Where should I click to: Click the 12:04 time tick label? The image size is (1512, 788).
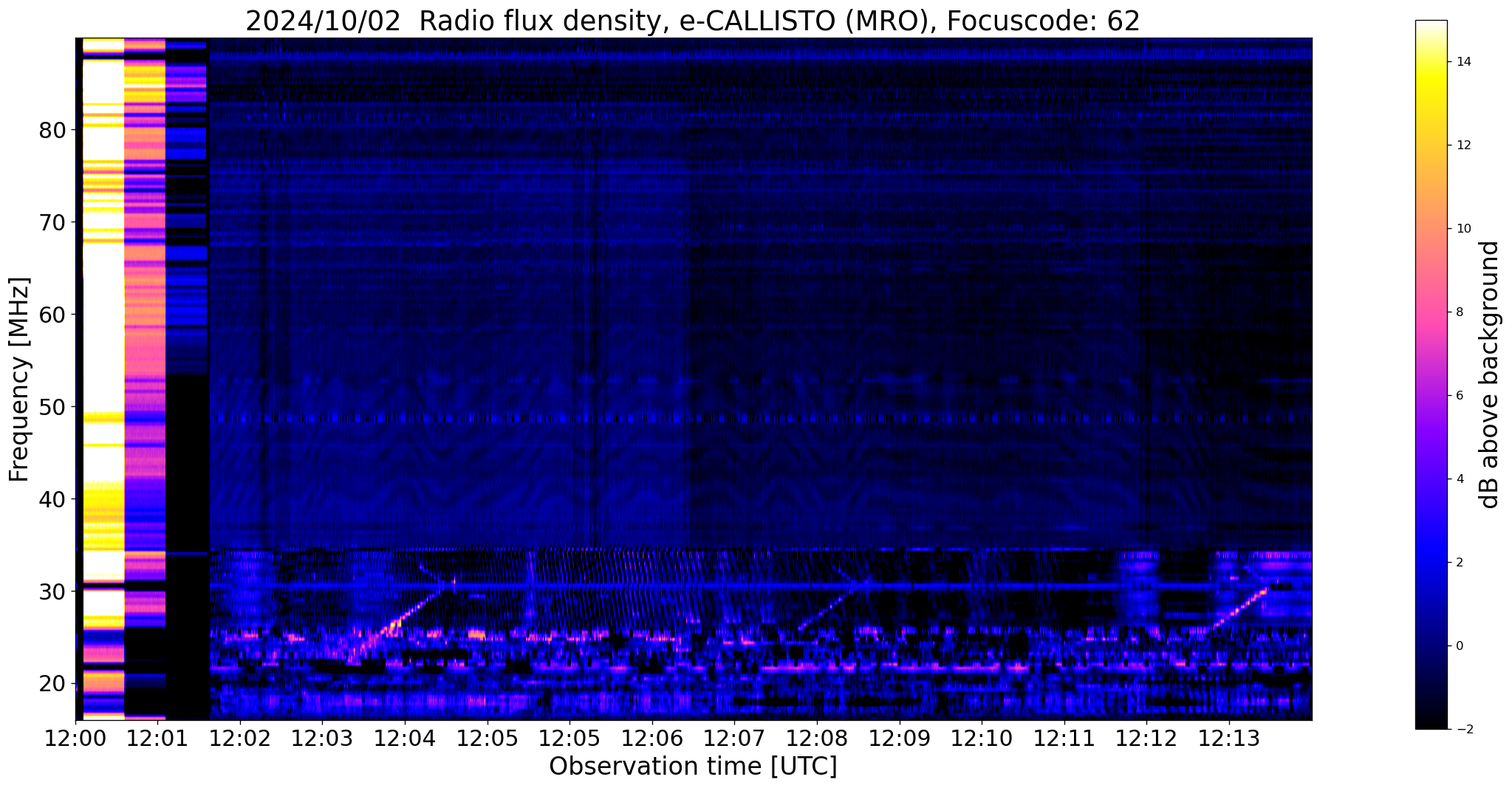click(405, 739)
